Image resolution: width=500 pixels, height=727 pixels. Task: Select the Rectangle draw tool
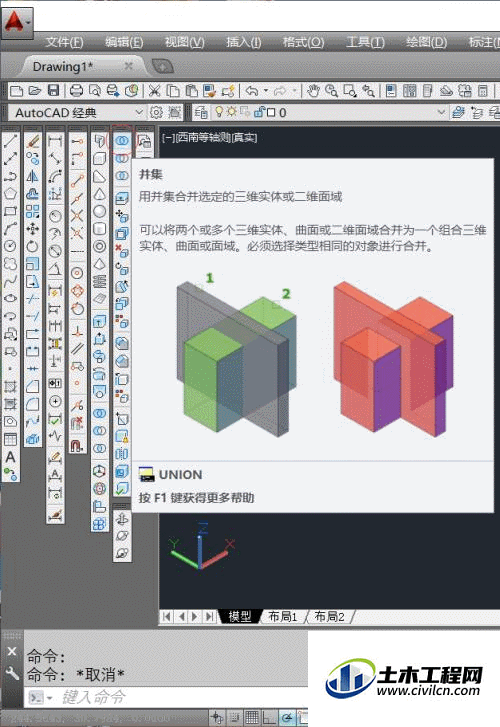10,211
